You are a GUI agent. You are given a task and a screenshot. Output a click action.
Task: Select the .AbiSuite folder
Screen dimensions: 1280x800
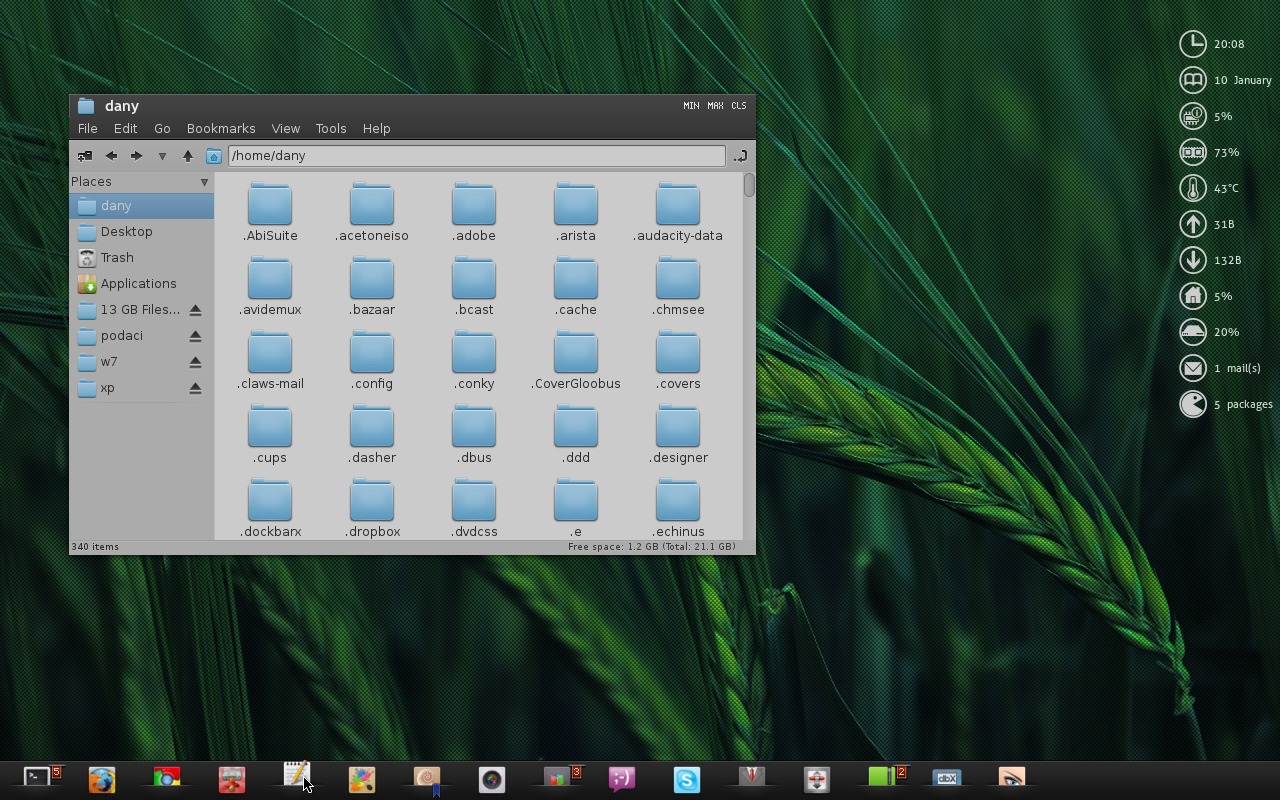coord(270,212)
